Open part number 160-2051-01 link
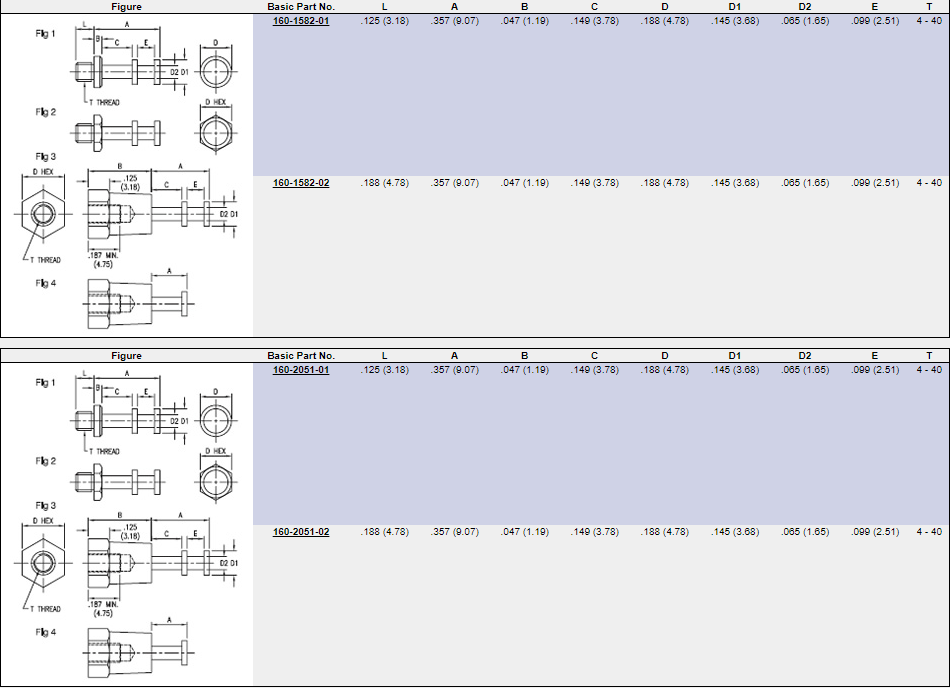The height and width of the screenshot is (688, 950). pos(301,370)
